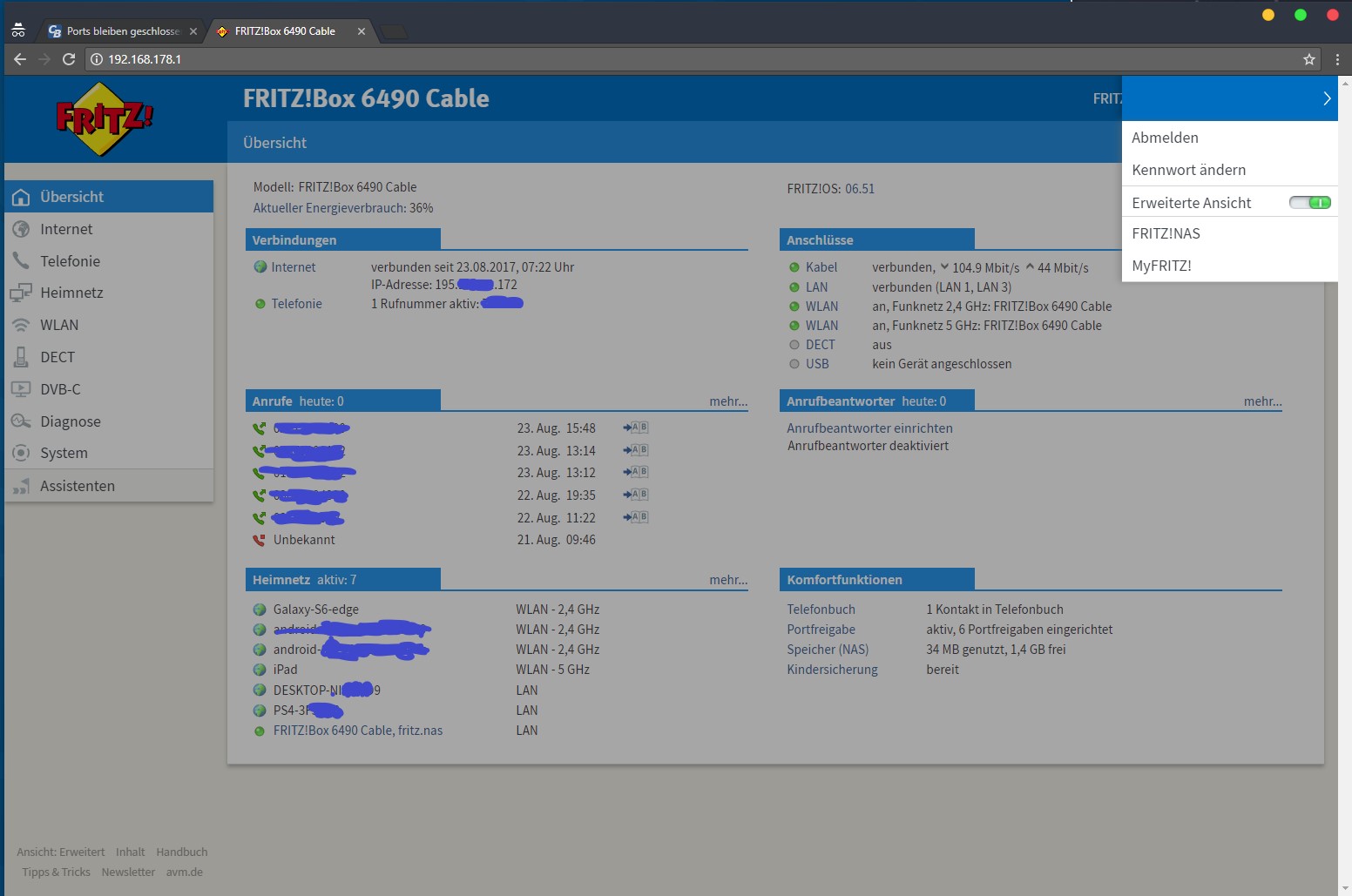Click the phonebook icon for 23. Aug. 13:12 call
Viewport: 1352px width, 896px height.
pos(636,472)
